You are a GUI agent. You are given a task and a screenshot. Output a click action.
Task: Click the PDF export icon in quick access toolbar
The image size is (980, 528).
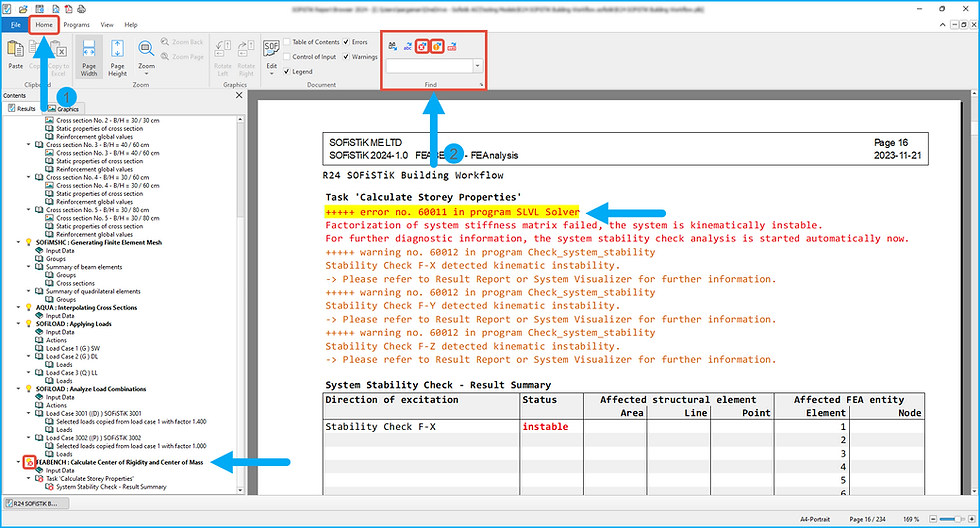click(68, 9)
